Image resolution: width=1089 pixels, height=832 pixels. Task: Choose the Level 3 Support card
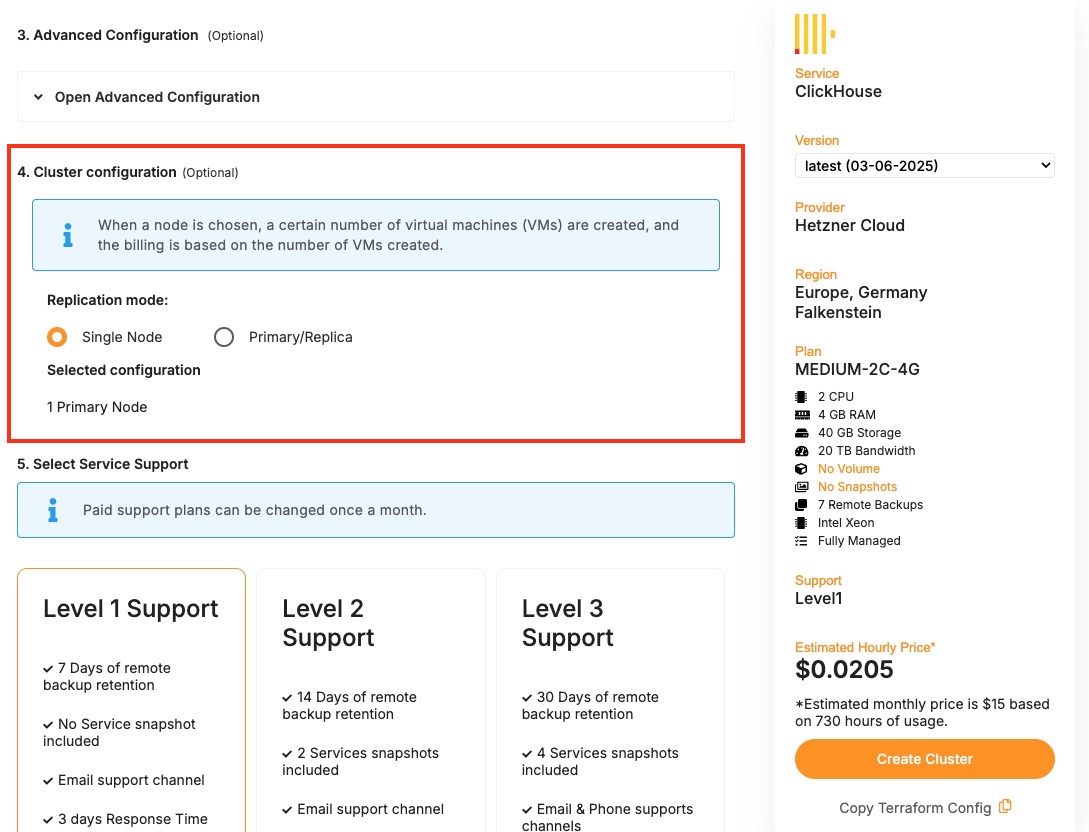click(x=610, y=700)
